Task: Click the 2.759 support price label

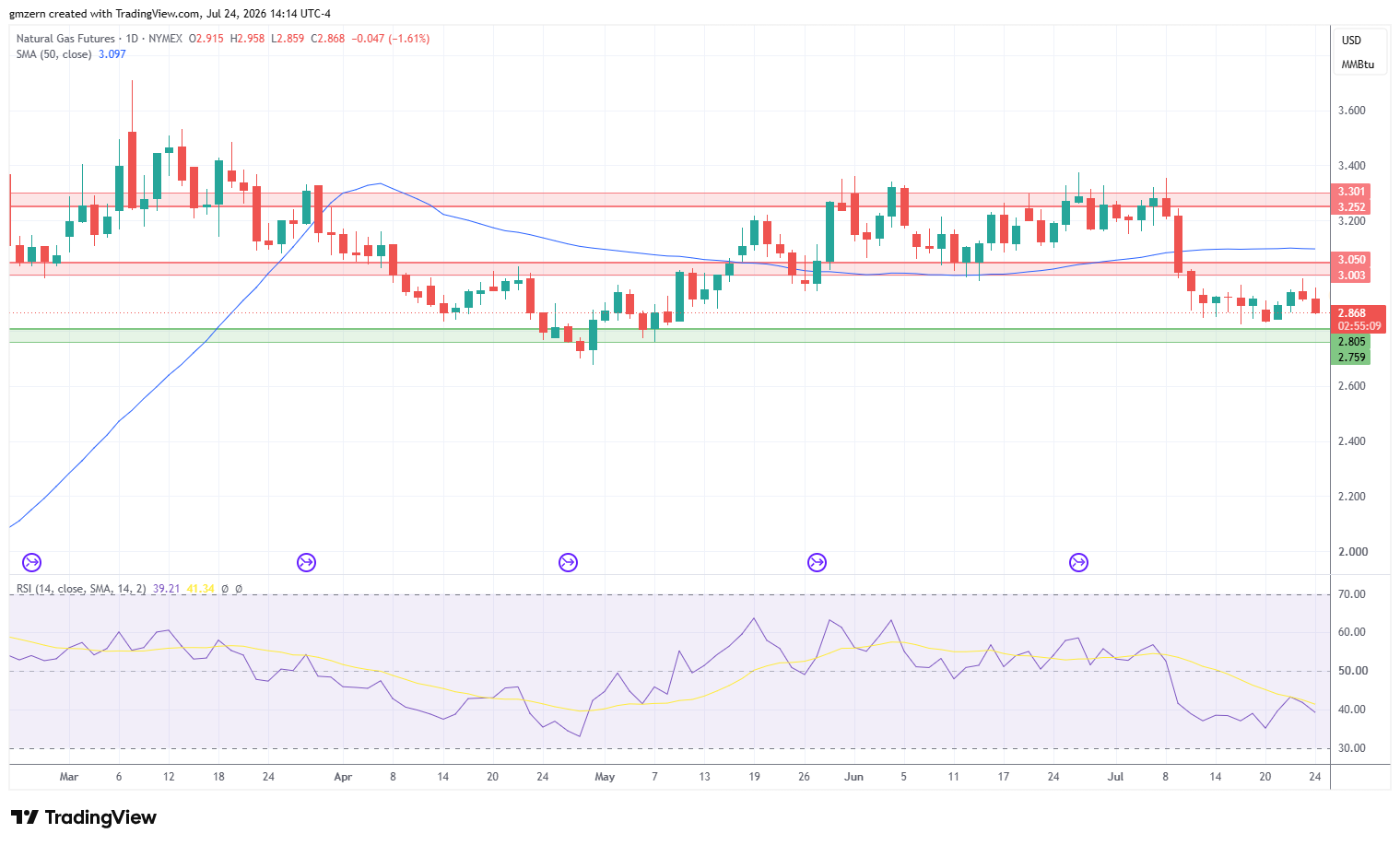Action: tap(1351, 358)
